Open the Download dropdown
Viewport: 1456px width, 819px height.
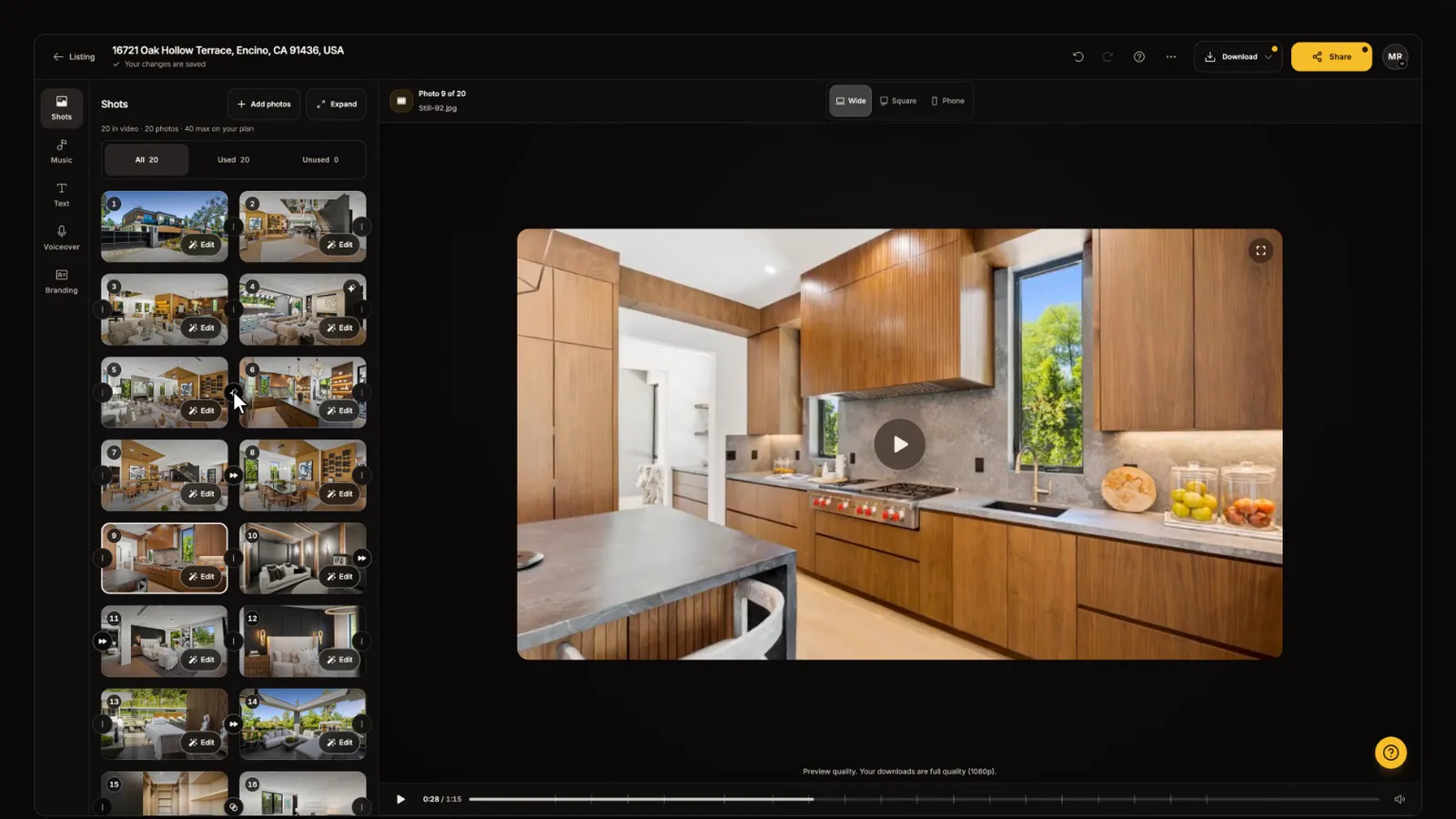[1239, 56]
